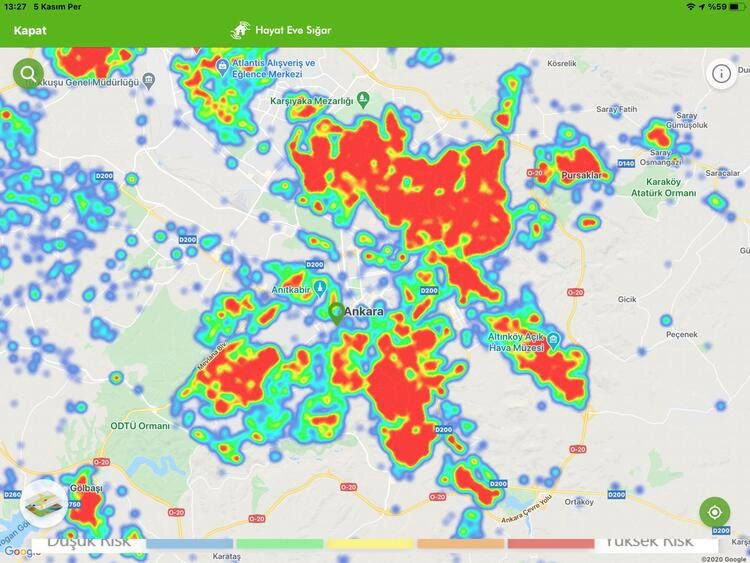Click the Google logo on the map
Image resolution: width=750 pixels, height=563 pixels.
pos(15,552)
